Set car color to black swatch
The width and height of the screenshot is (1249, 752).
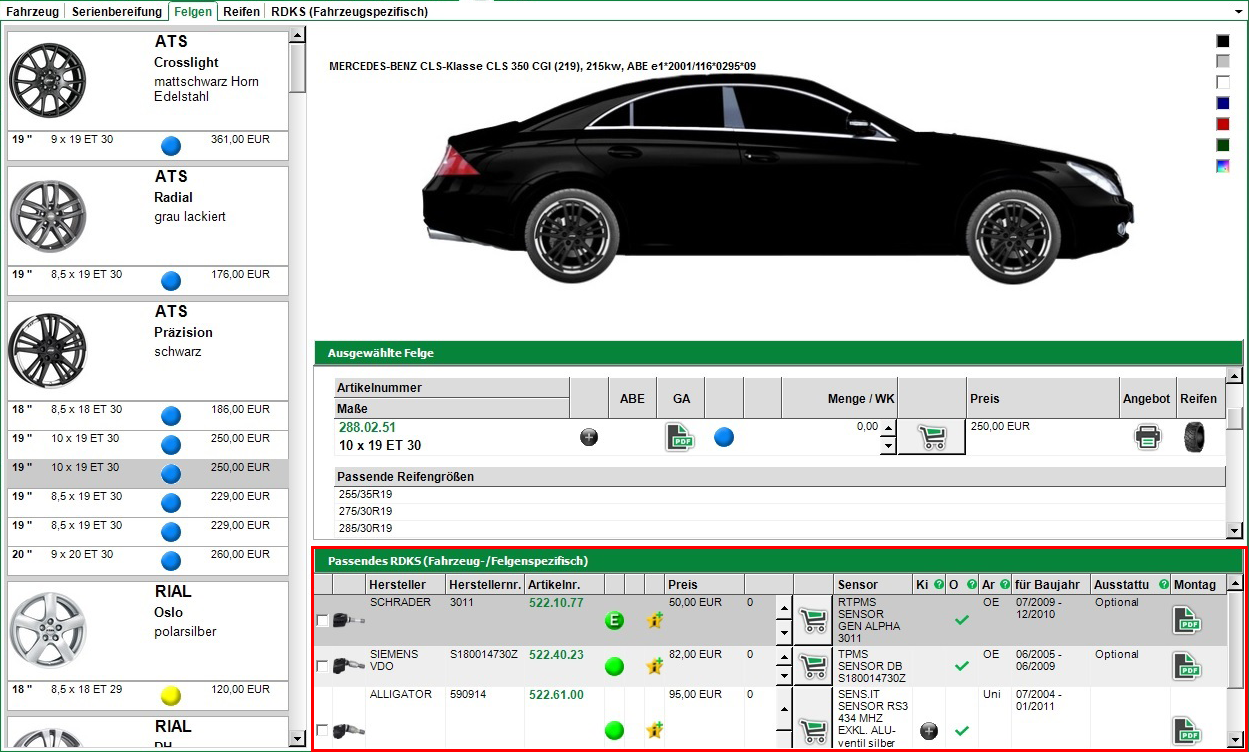tap(1222, 41)
